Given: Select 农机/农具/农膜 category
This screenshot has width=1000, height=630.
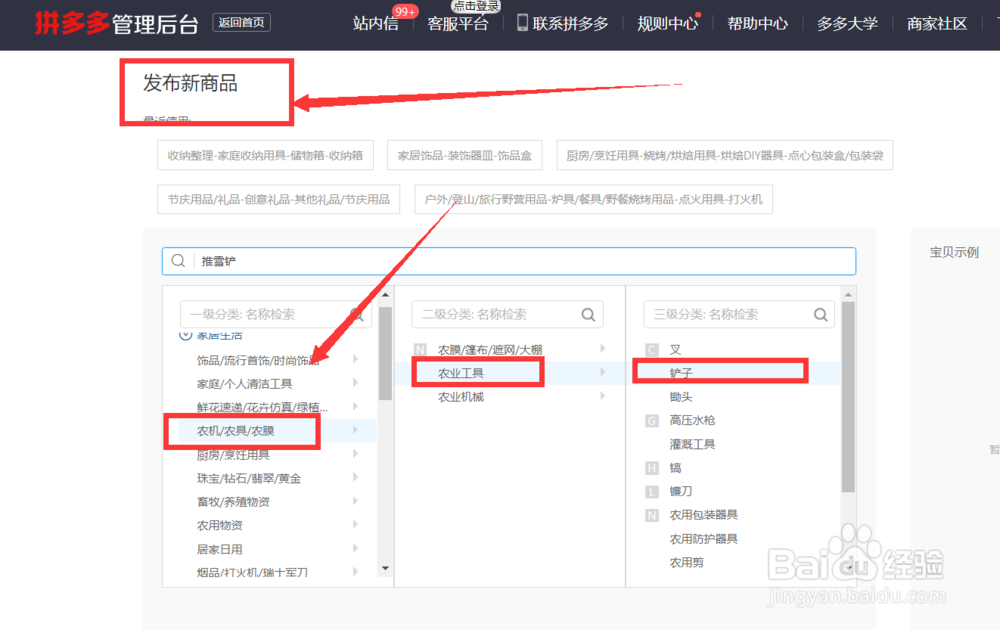Looking at the screenshot, I should (x=235, y=431).
